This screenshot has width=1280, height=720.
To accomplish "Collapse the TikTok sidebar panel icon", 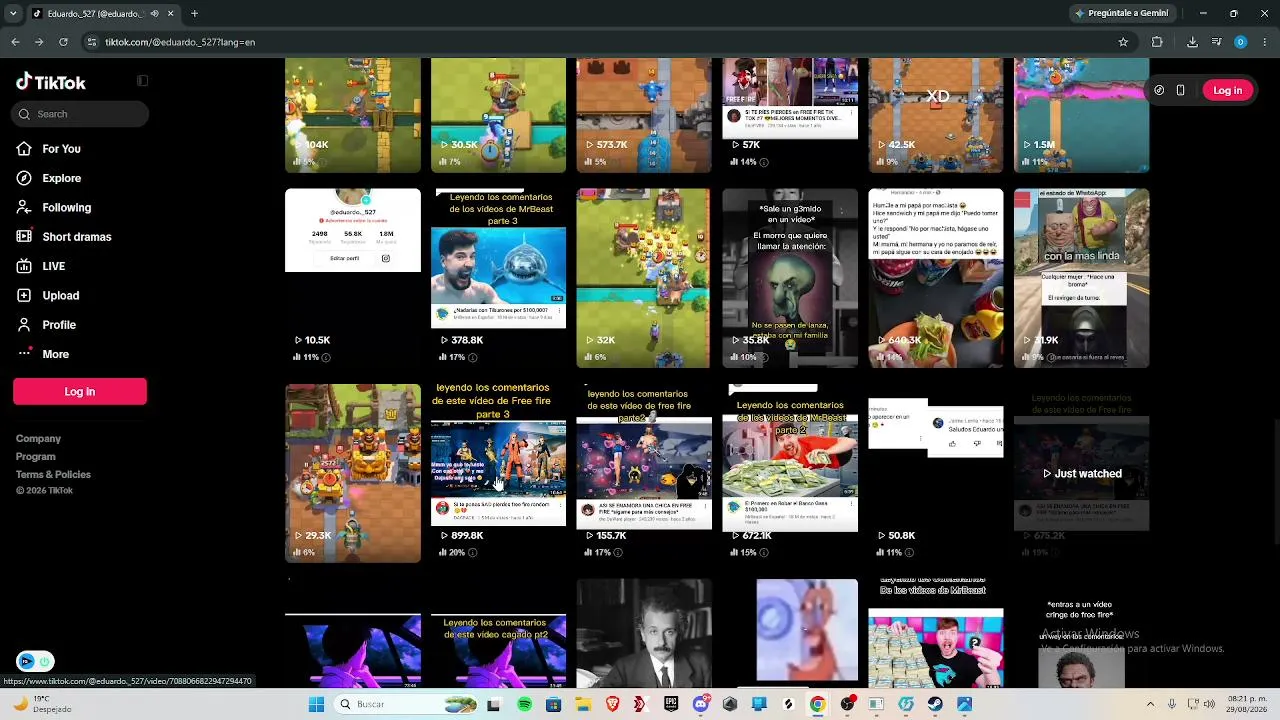I will coord(142,81).
